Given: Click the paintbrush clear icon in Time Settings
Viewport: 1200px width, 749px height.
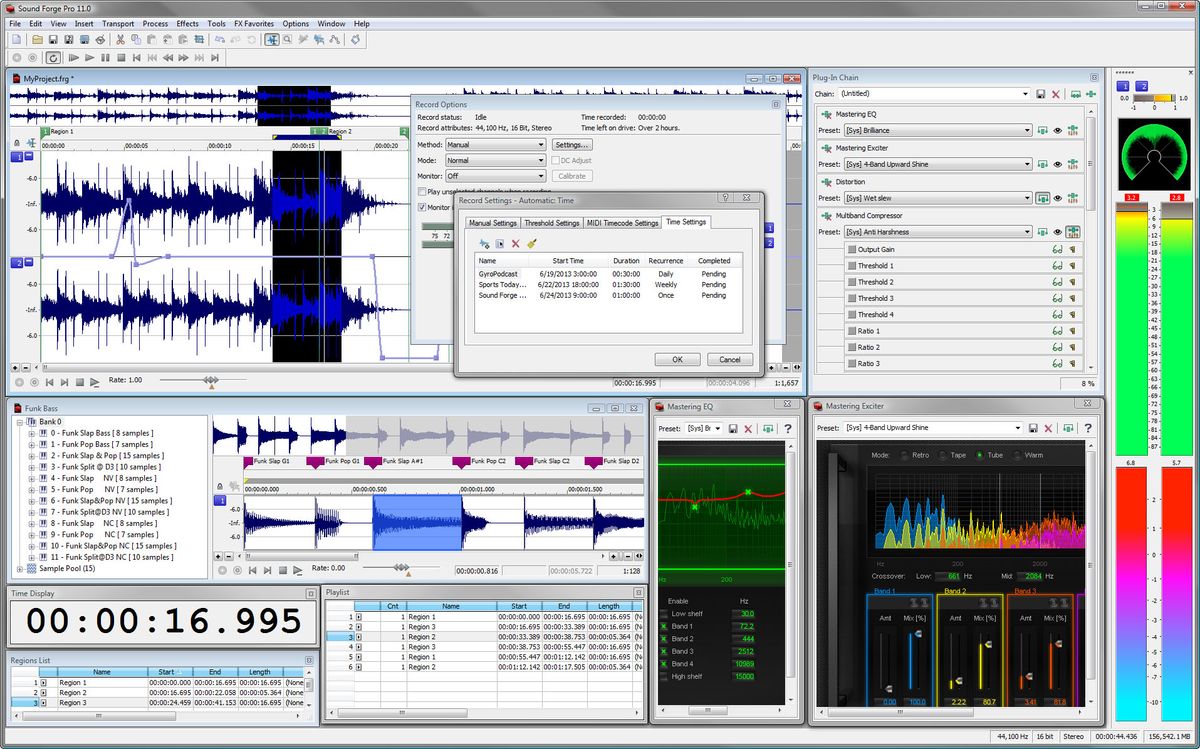Looking at the screenshot, I should tap(531, 242).
